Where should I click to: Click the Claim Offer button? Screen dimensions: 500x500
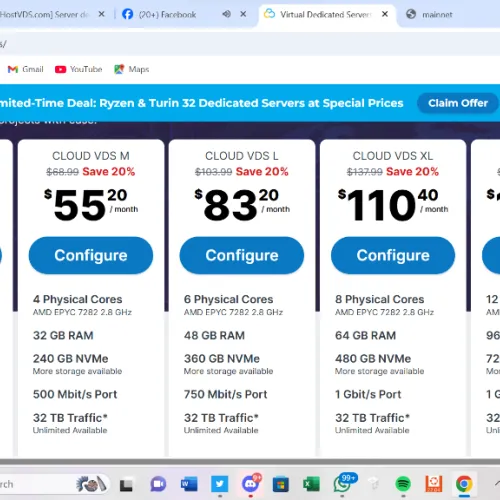pos(458,103)
